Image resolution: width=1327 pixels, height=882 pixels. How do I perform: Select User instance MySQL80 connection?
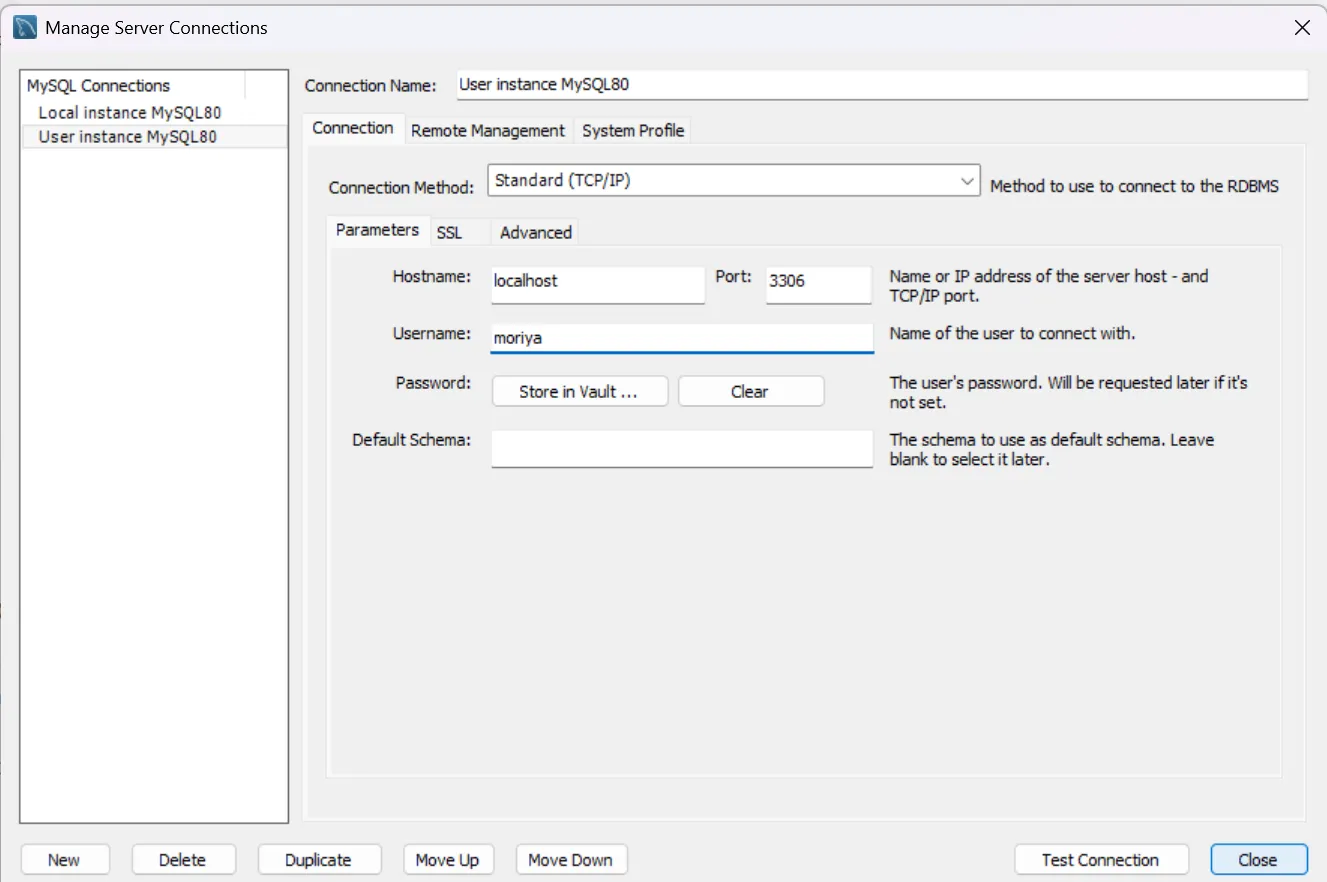pyautogui.click(x=154, y=137)
